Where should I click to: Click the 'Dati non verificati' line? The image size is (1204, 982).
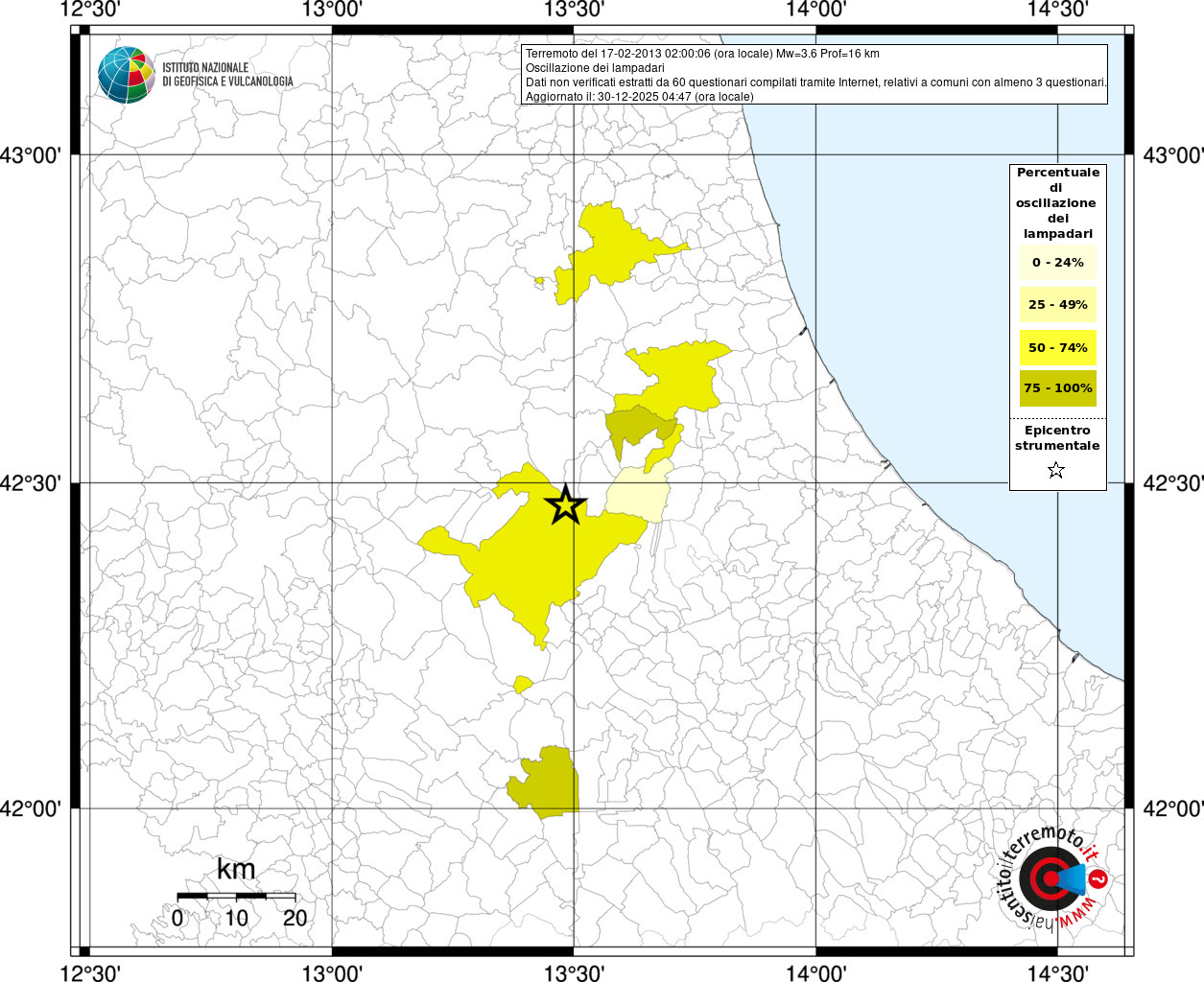(x=816, y=82)
